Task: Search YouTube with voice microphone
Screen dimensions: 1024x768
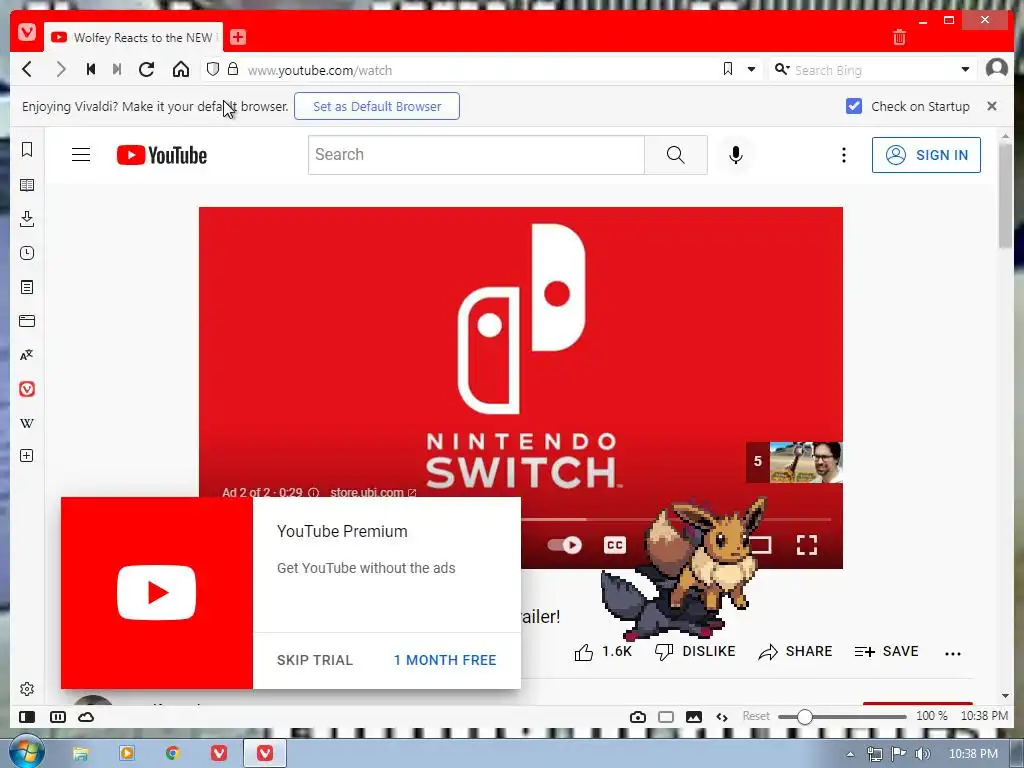Action: click(x=735, y=155)
